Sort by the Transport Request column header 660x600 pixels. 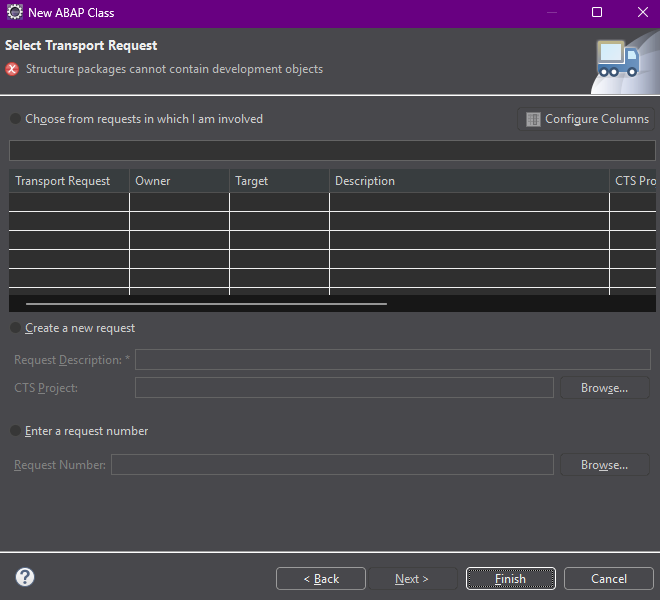coord(69,181)
